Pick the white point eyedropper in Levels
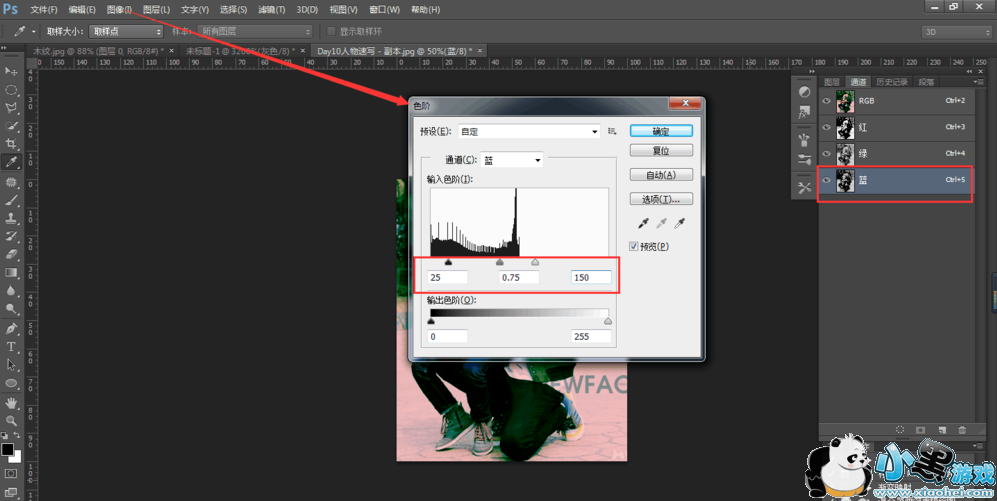Screen dimensions: 997x501 pyautogui.click(x=680, y=223)
